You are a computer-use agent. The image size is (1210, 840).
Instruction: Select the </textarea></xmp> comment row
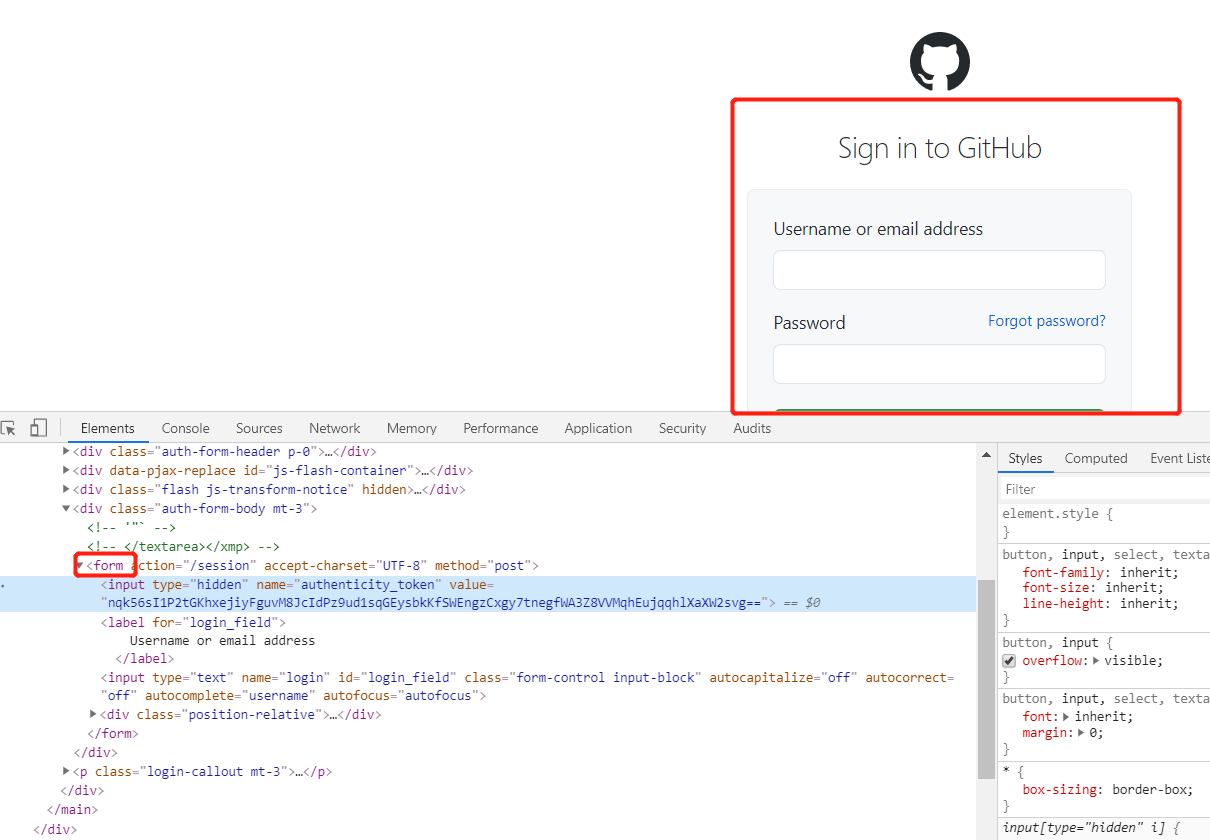(x=183, y=546)
